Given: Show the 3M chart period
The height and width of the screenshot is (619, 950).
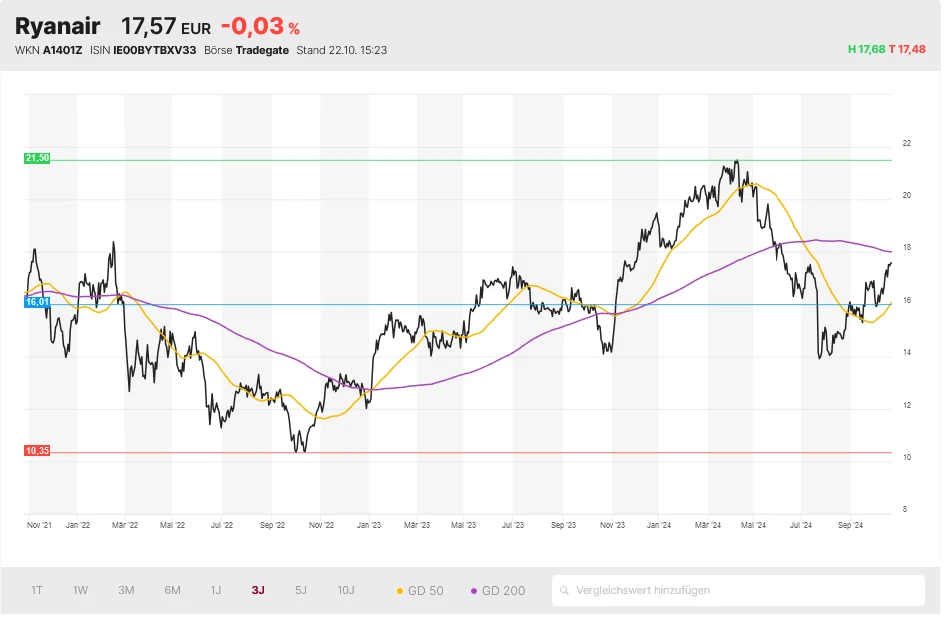Looking at the screenshot, I should click(126, 590).
